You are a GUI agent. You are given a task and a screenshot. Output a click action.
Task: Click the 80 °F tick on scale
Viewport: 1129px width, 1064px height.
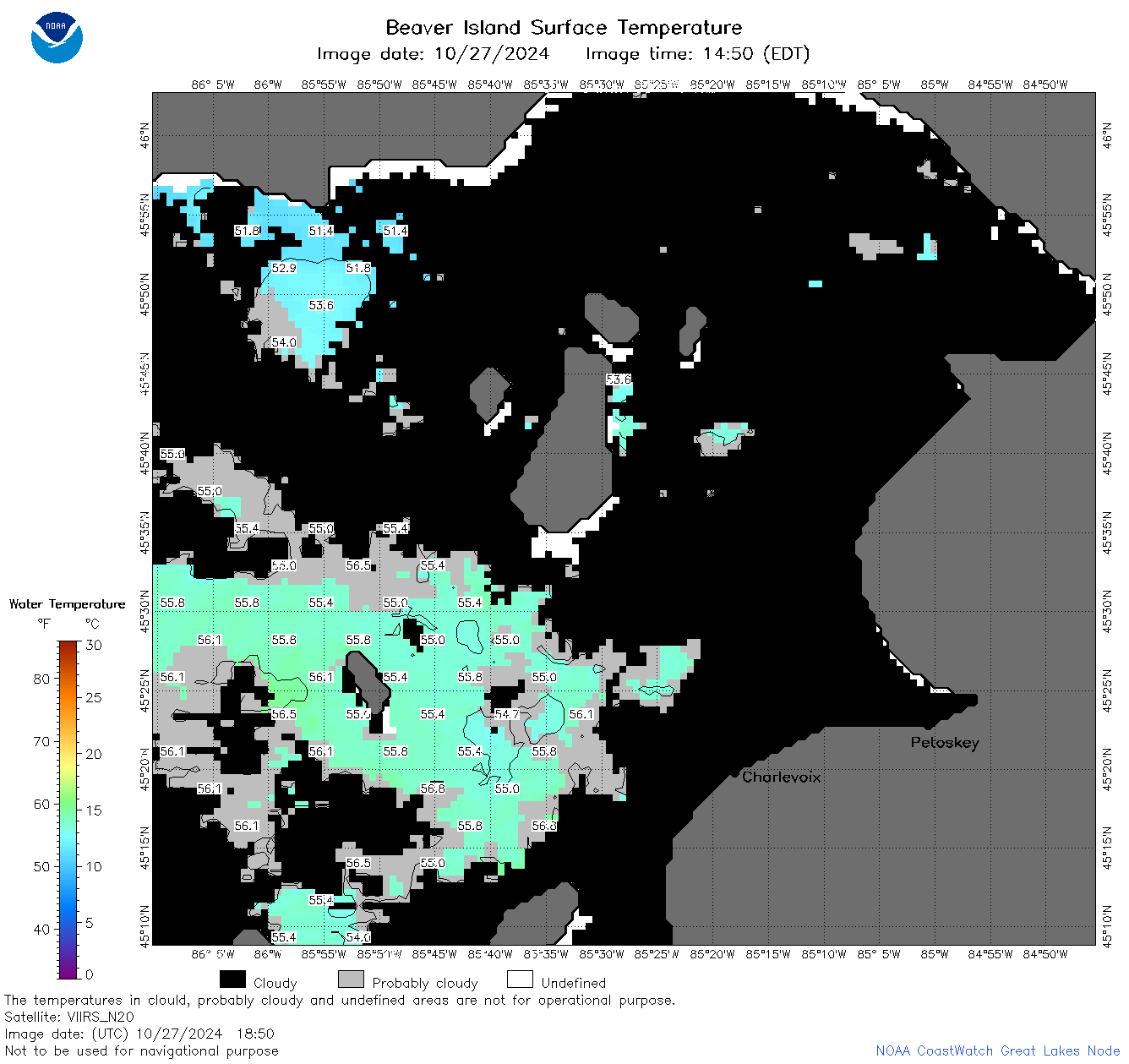tap(41, 679)
